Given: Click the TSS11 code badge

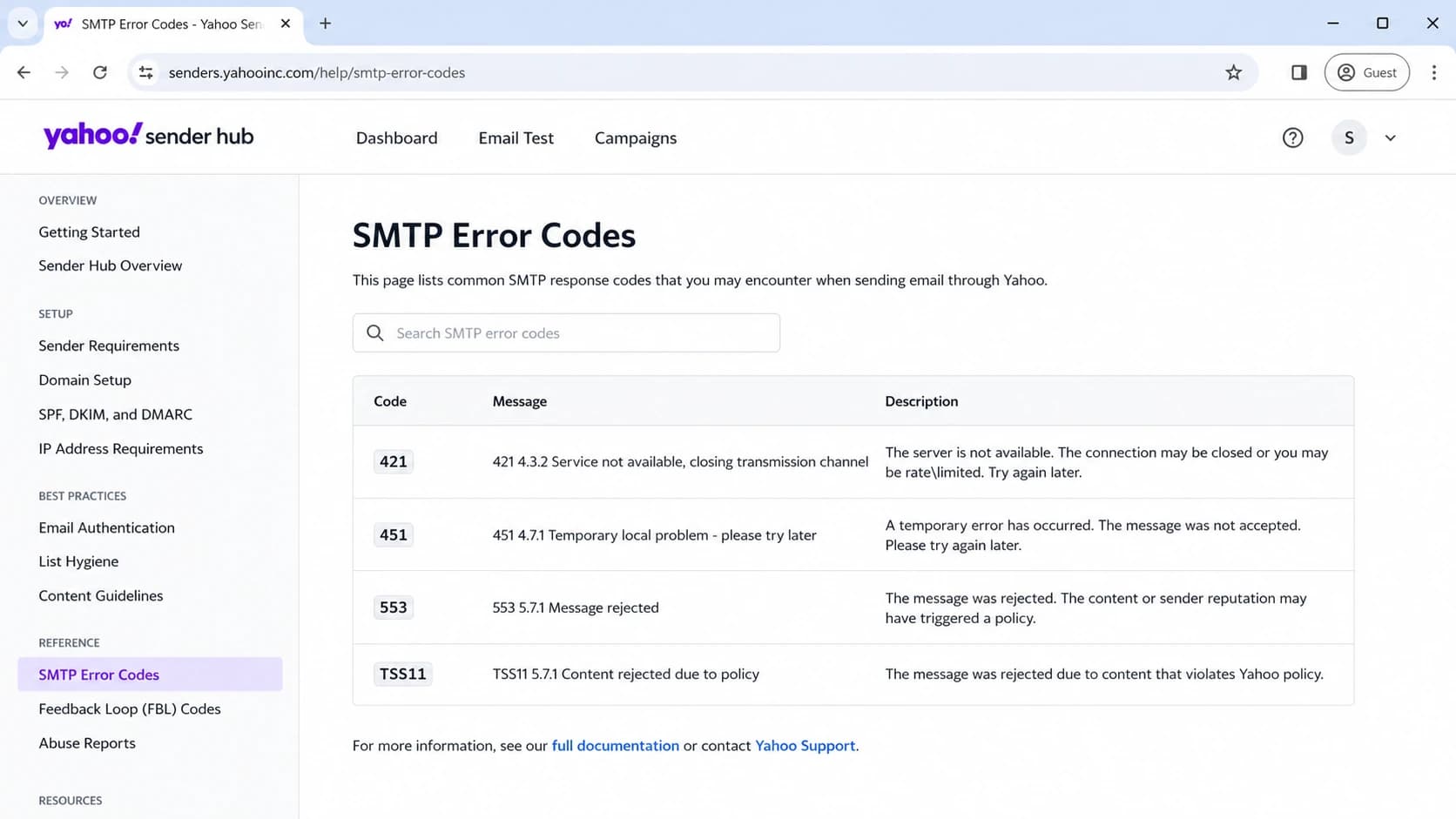Looking at the screenshot, I should pos(402,674).
